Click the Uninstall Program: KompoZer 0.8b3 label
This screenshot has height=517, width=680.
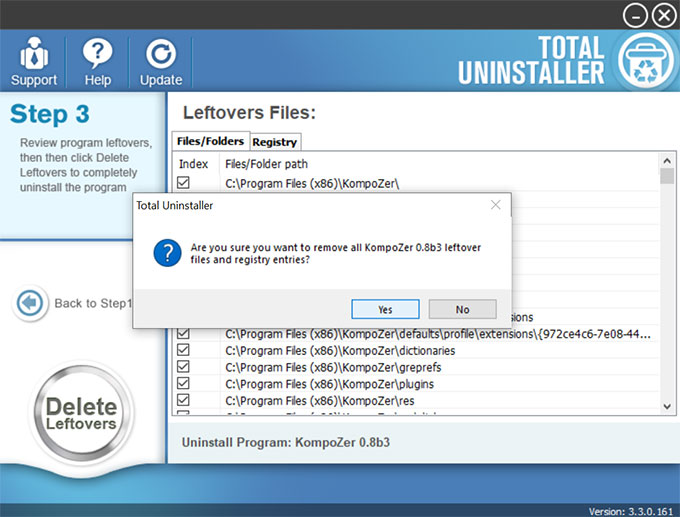(286, 442)
